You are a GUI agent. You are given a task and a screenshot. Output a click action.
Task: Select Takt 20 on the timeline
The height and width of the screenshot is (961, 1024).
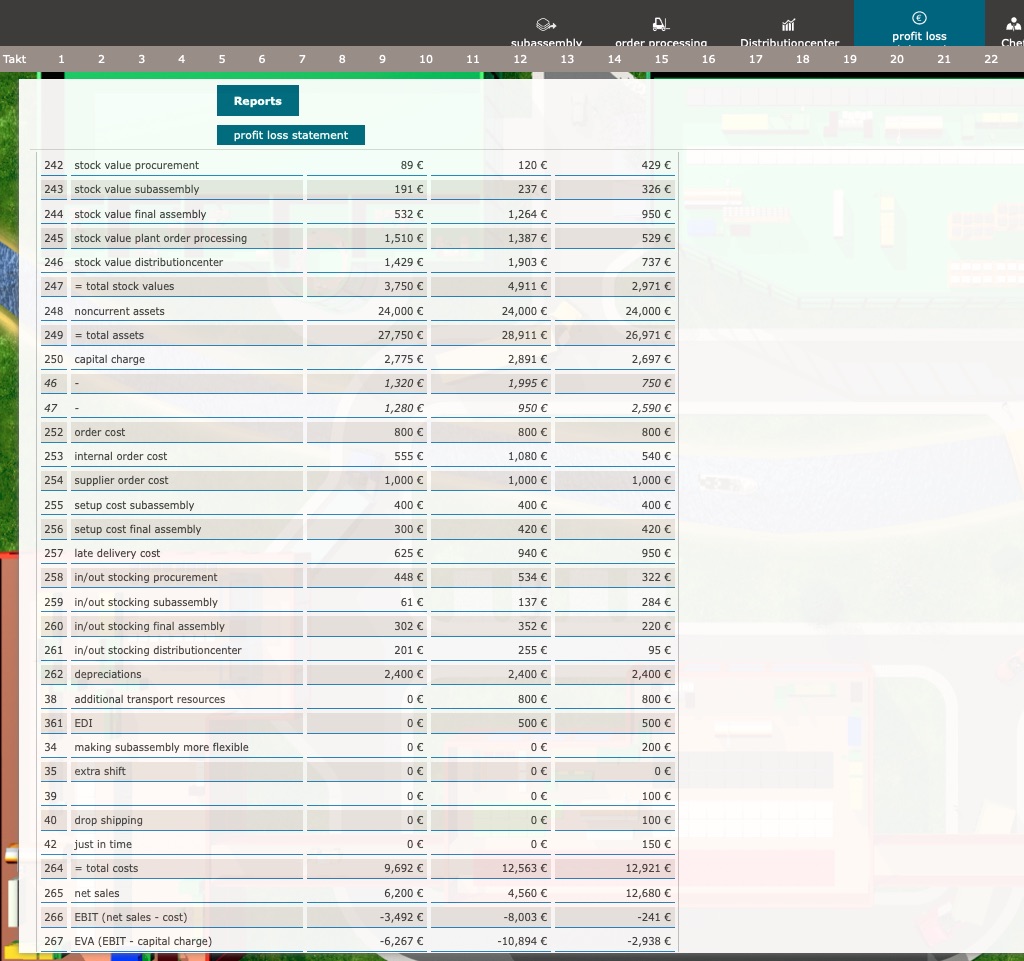coord(897,59)
